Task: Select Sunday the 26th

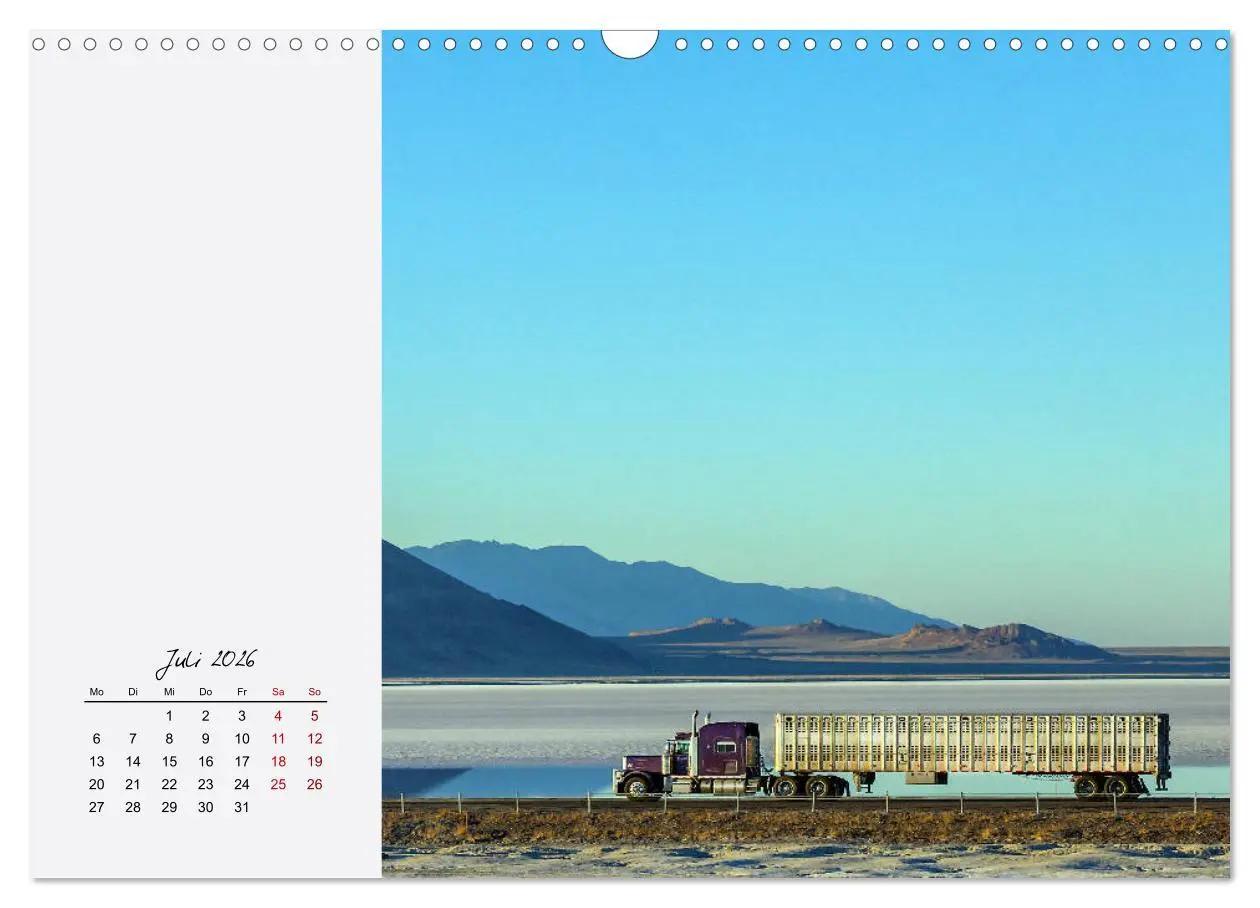Action: 314,785
